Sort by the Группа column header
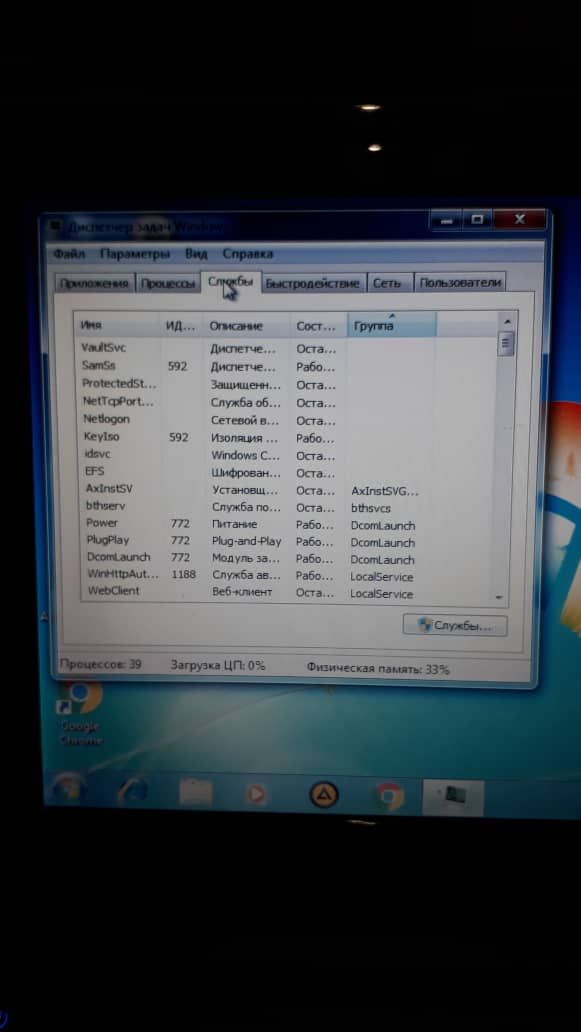This screenshot has width=581, height=1032. click(392, 325)
